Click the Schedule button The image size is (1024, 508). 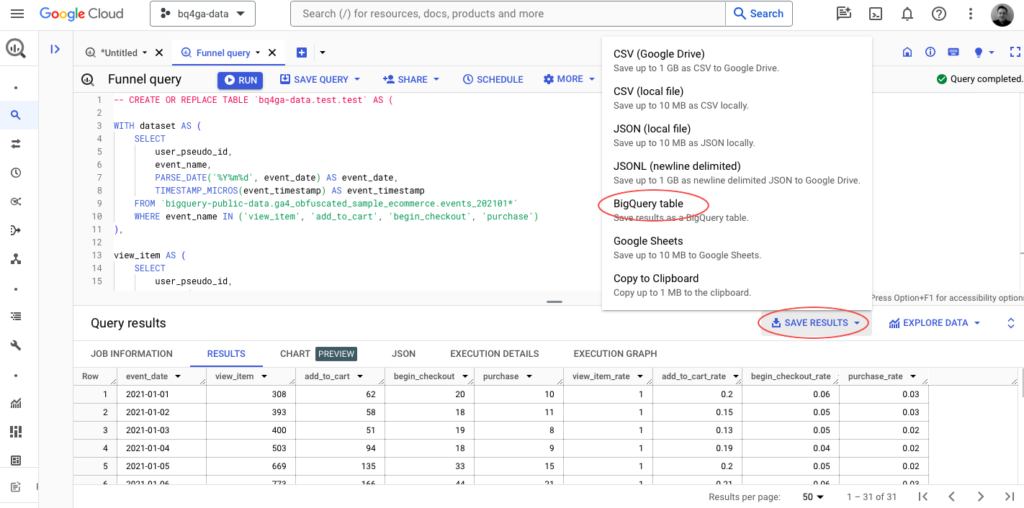[493, 79]
